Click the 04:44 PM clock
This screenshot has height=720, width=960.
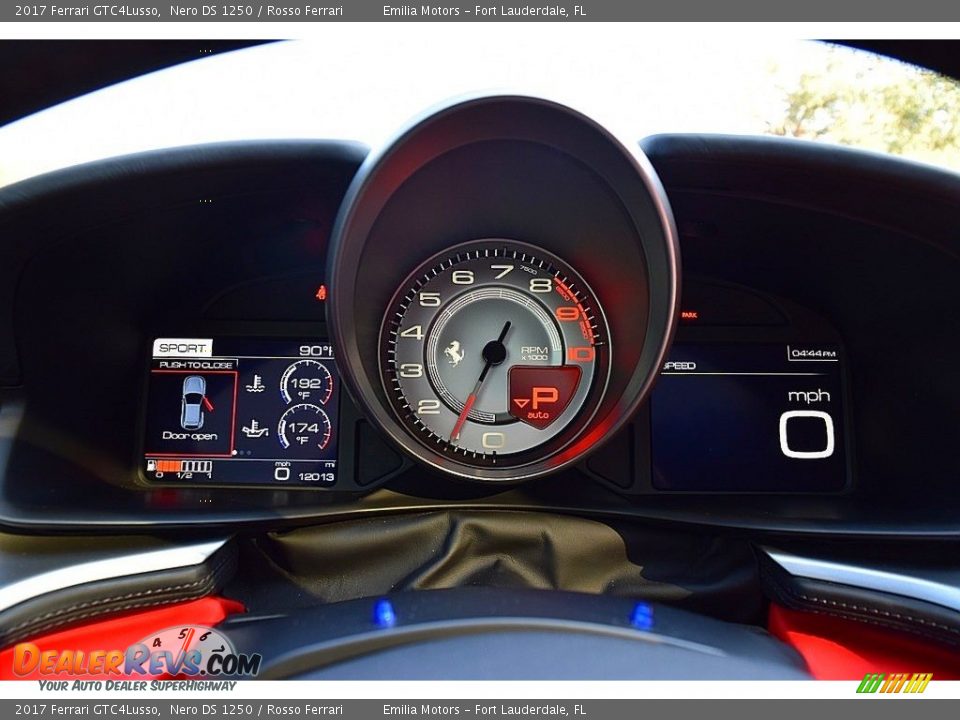click(813, 353)
